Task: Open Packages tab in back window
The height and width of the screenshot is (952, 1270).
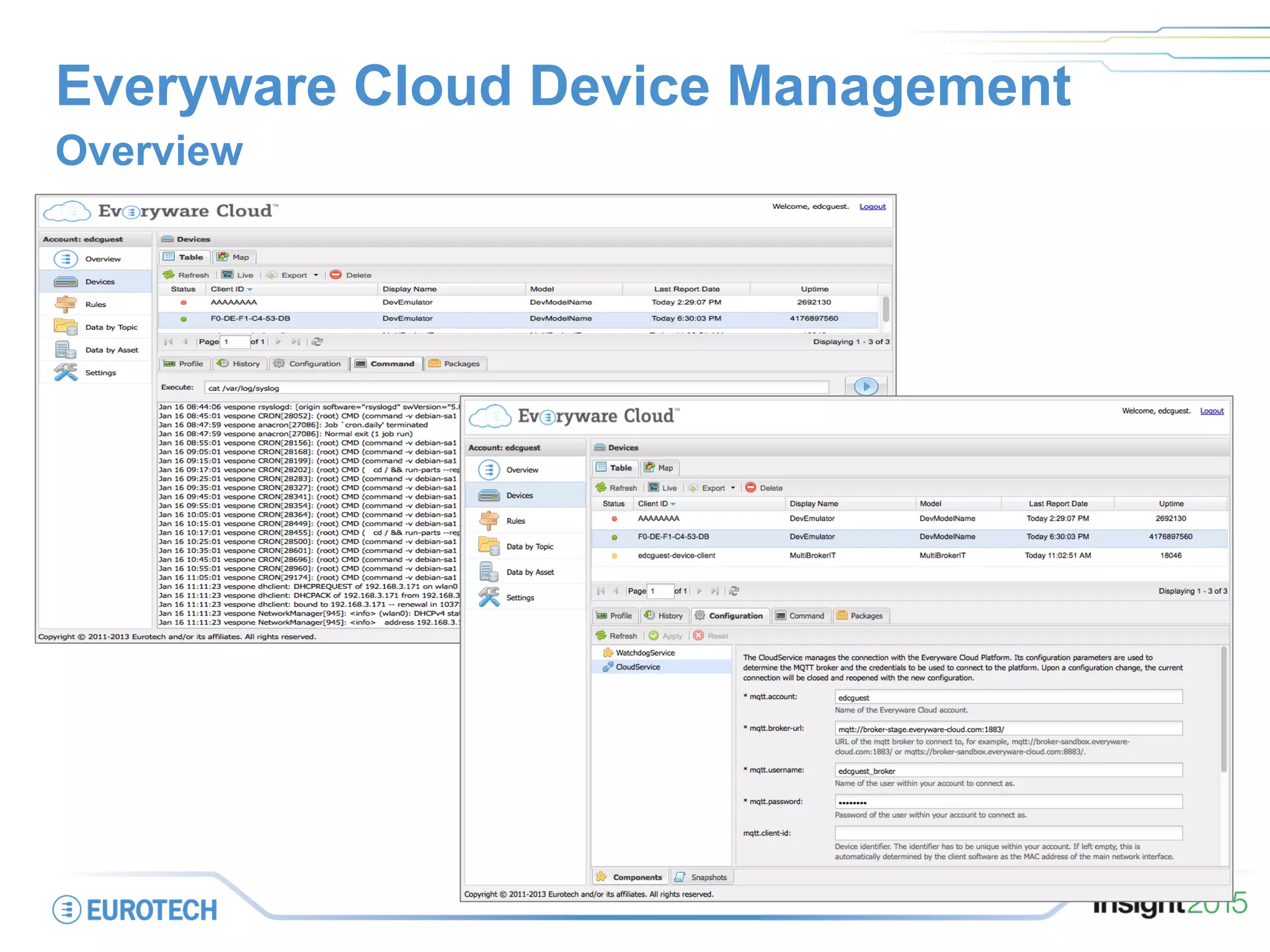Action: point(455,364)
